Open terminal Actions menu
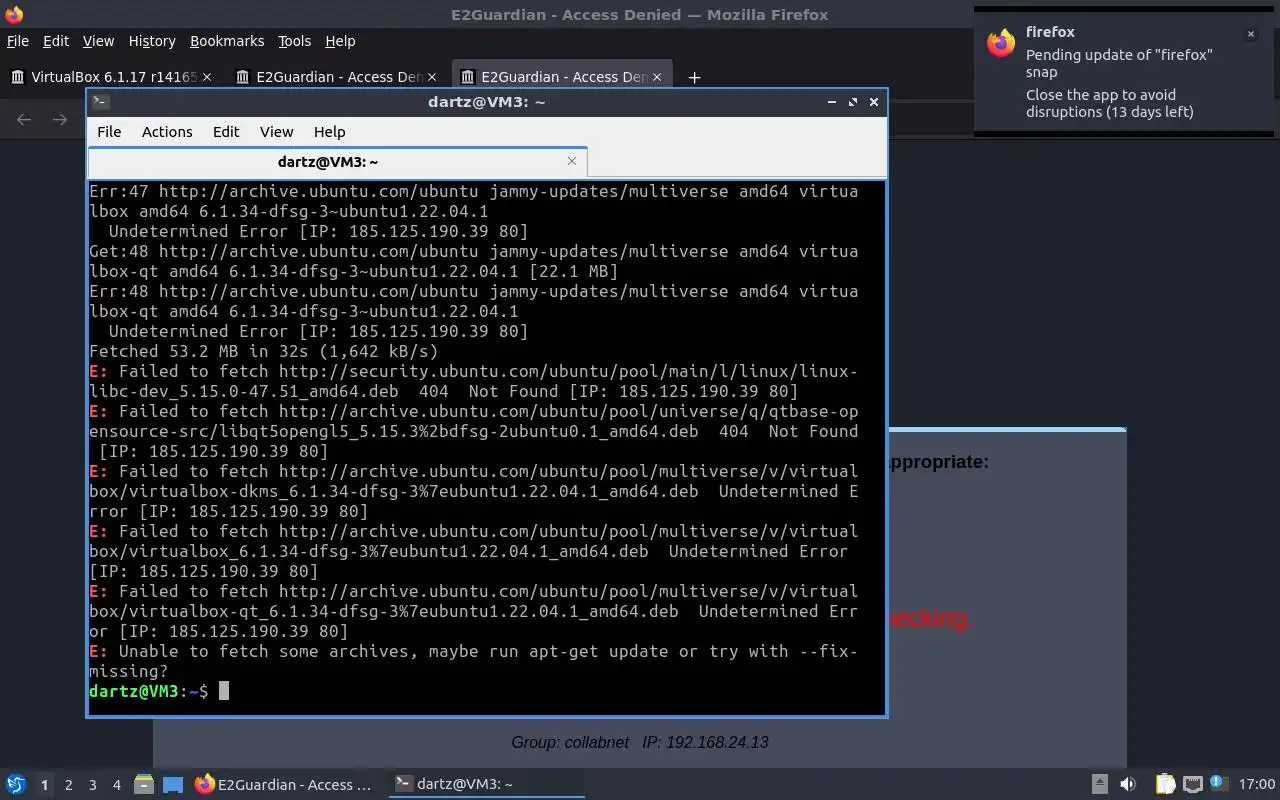This screenshot has width=1280, height=800. (x=167, y=132)
